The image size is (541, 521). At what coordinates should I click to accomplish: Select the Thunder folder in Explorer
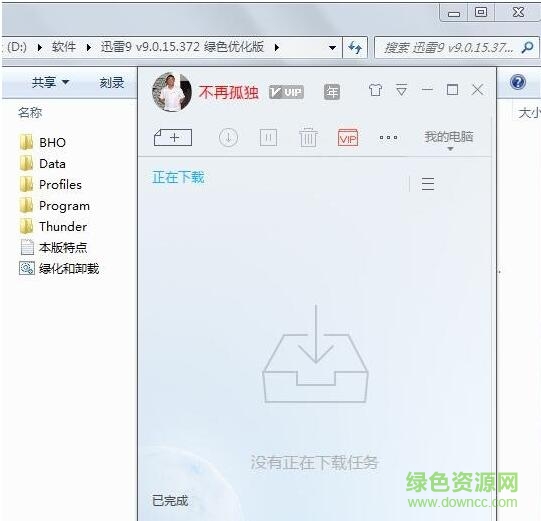pos(53,227)
